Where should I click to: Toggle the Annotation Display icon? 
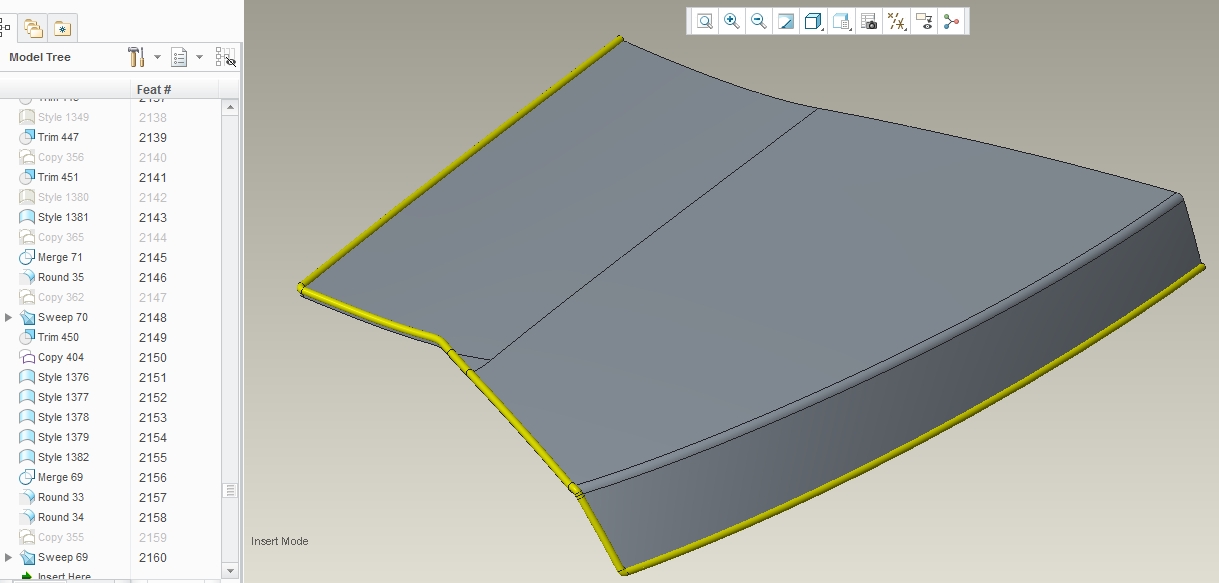pyautogui.click(x=924, y=21)
